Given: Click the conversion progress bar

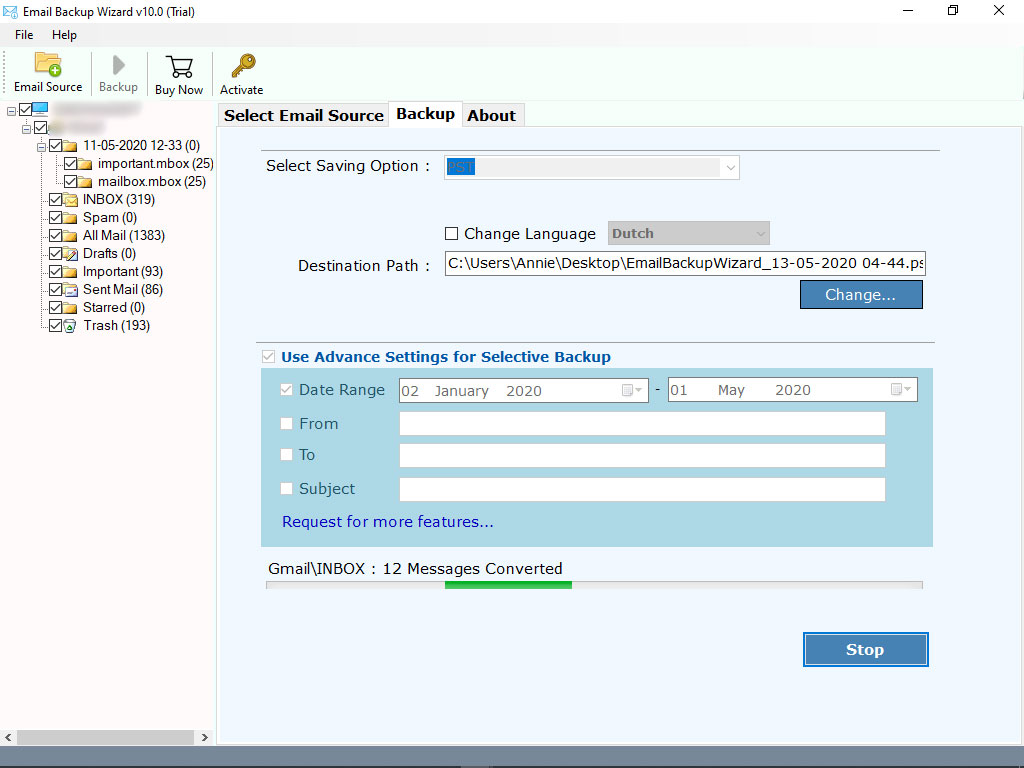Looking at the screenshot, I should (x=595, y=584).
